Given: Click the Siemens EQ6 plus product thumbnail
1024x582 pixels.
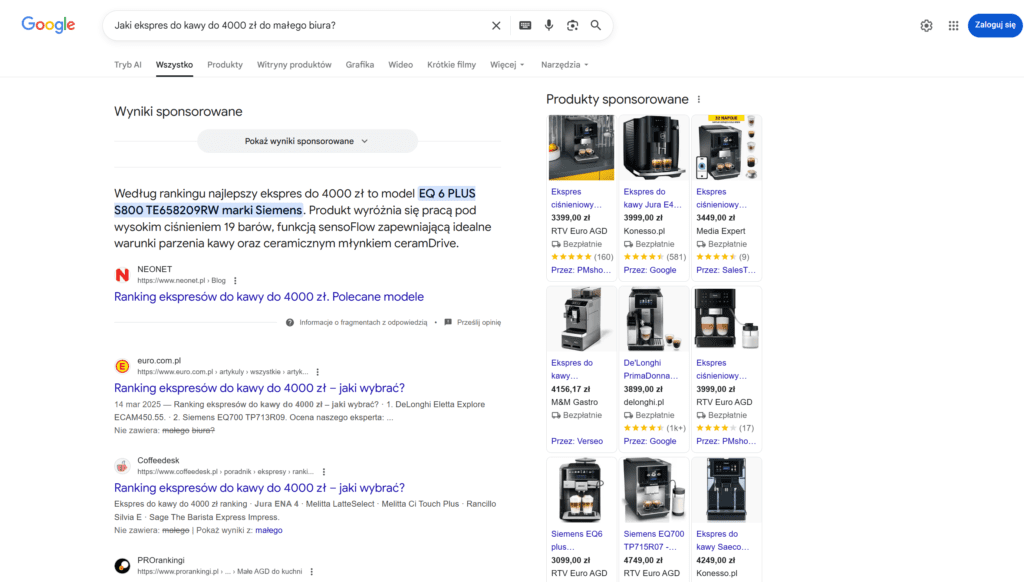Looking at the screenshot, I should coord(581,489).
